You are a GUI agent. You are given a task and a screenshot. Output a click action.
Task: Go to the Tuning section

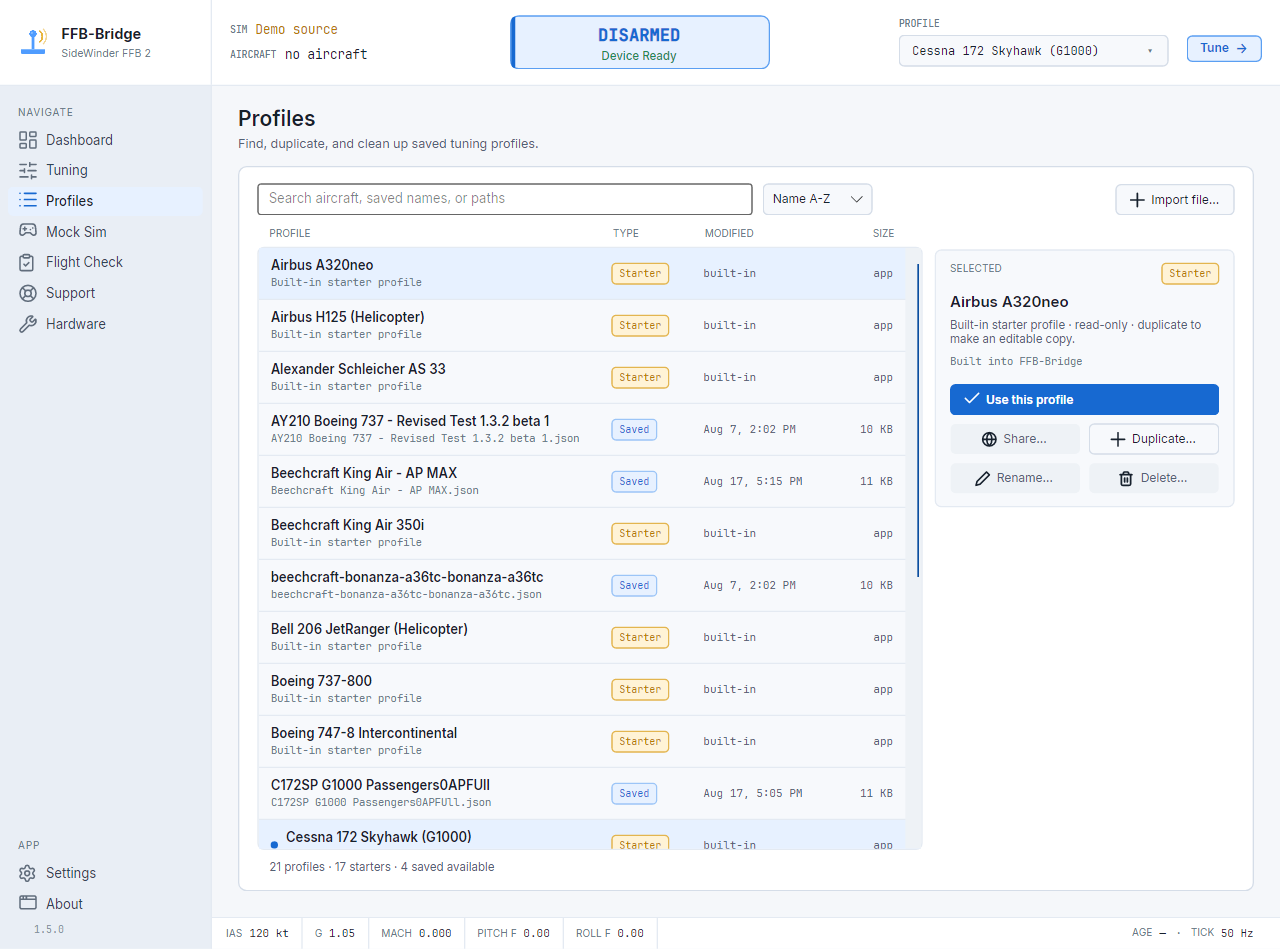[105, 170]
